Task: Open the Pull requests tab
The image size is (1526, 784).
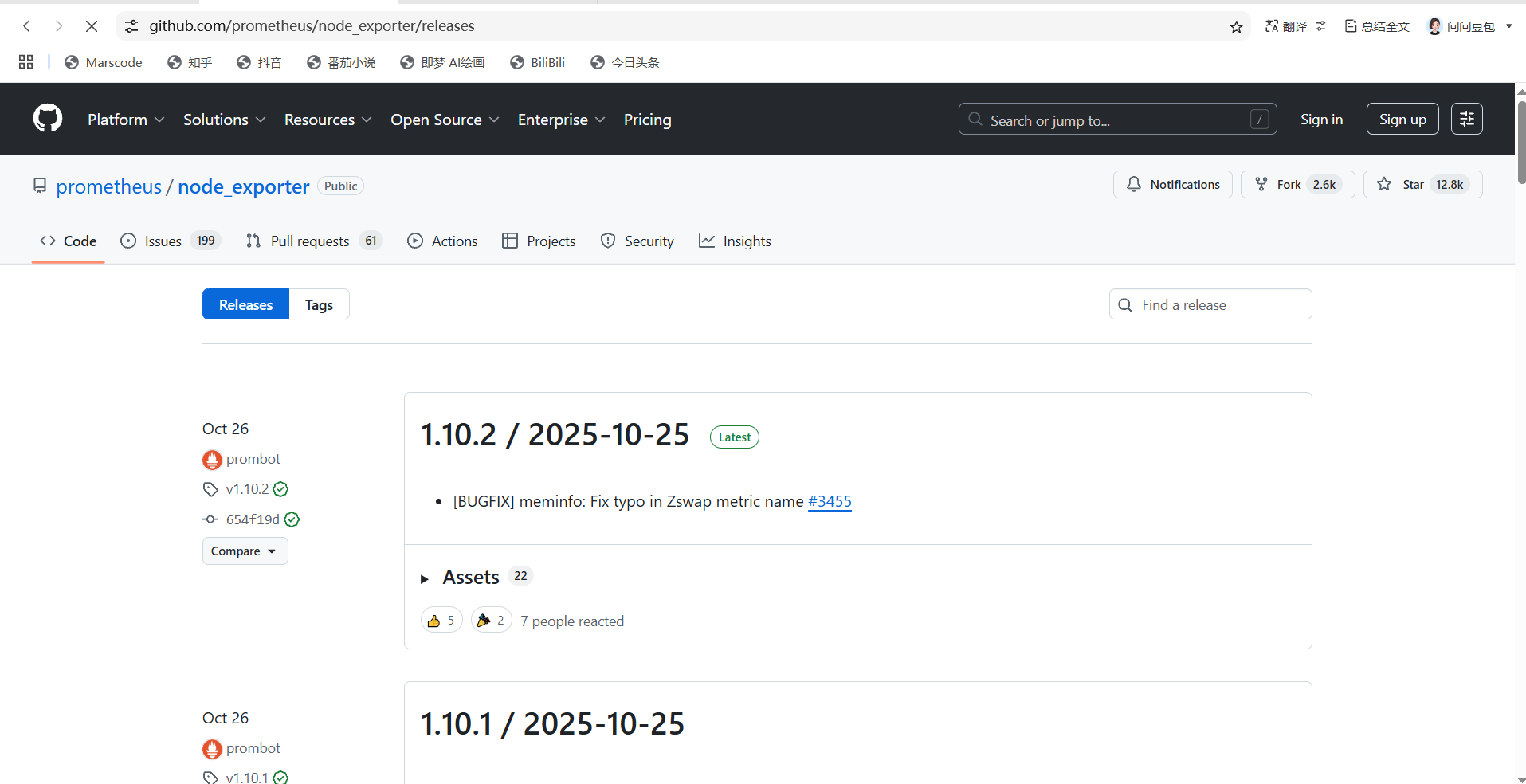Action: tap(314, 241)
